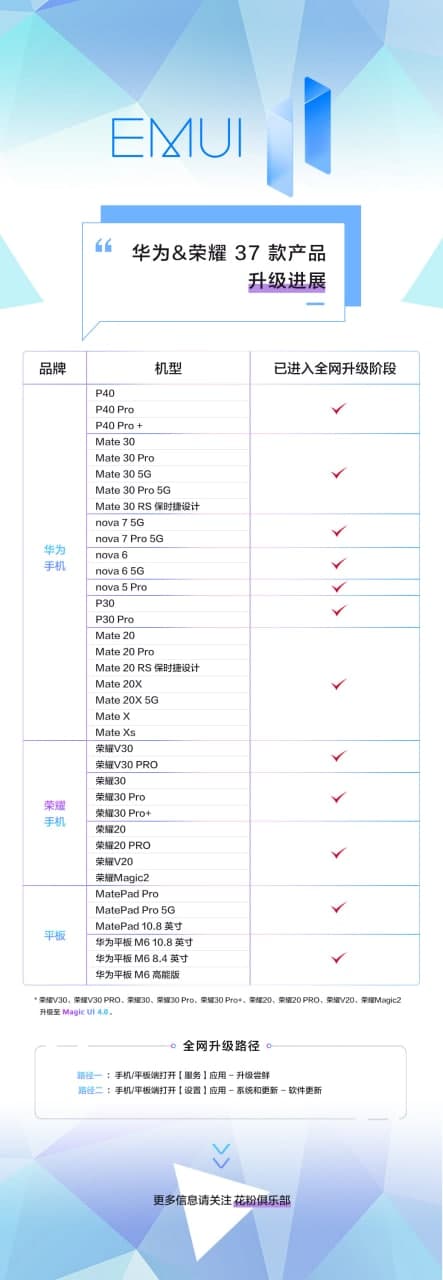Select the 品牌 column header
The image size is (443, 1280).
point(53,368)
